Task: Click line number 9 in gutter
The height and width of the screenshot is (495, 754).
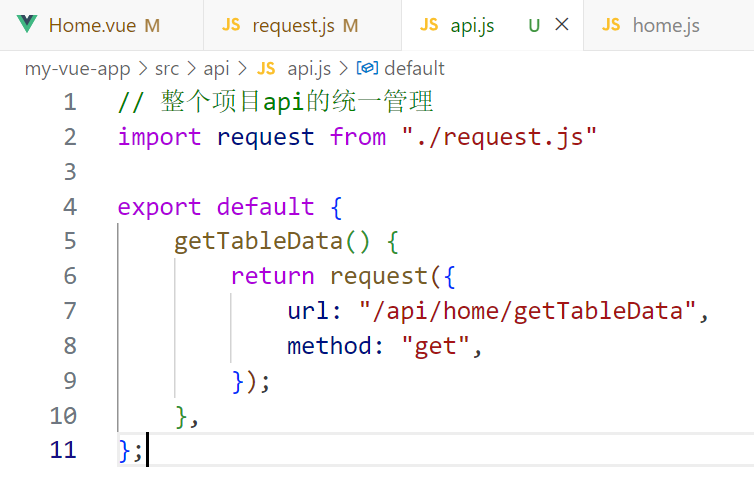Action: (70, 381)
